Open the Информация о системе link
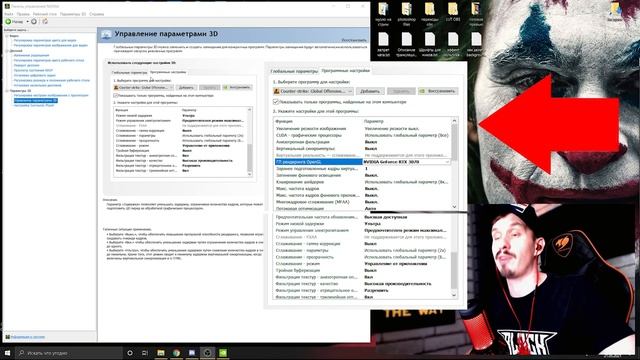Viewport: 640px width, 360px height. (x=28, y=337)
